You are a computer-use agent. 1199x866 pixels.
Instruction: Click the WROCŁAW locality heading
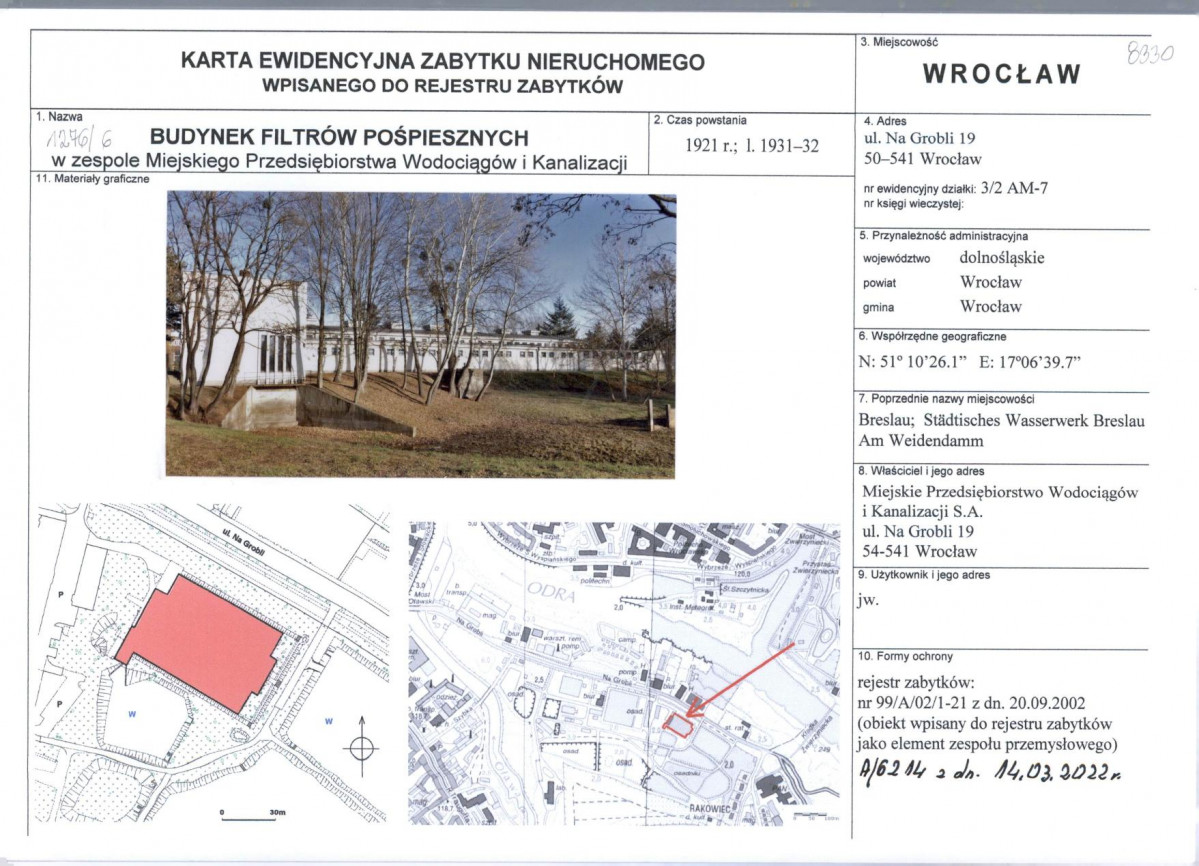(x=1002, y=74)
